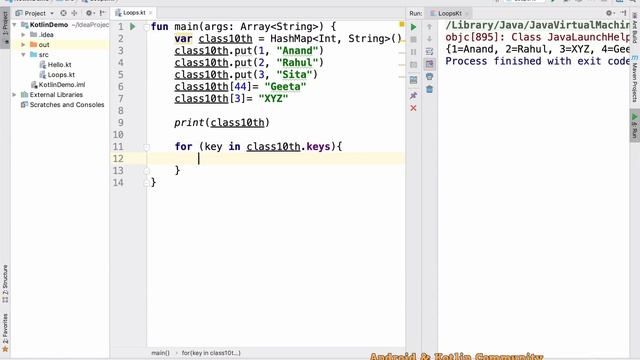Viewport: 640px width, 360px height.
Task: Pin the Run tab
Action: 413,96
